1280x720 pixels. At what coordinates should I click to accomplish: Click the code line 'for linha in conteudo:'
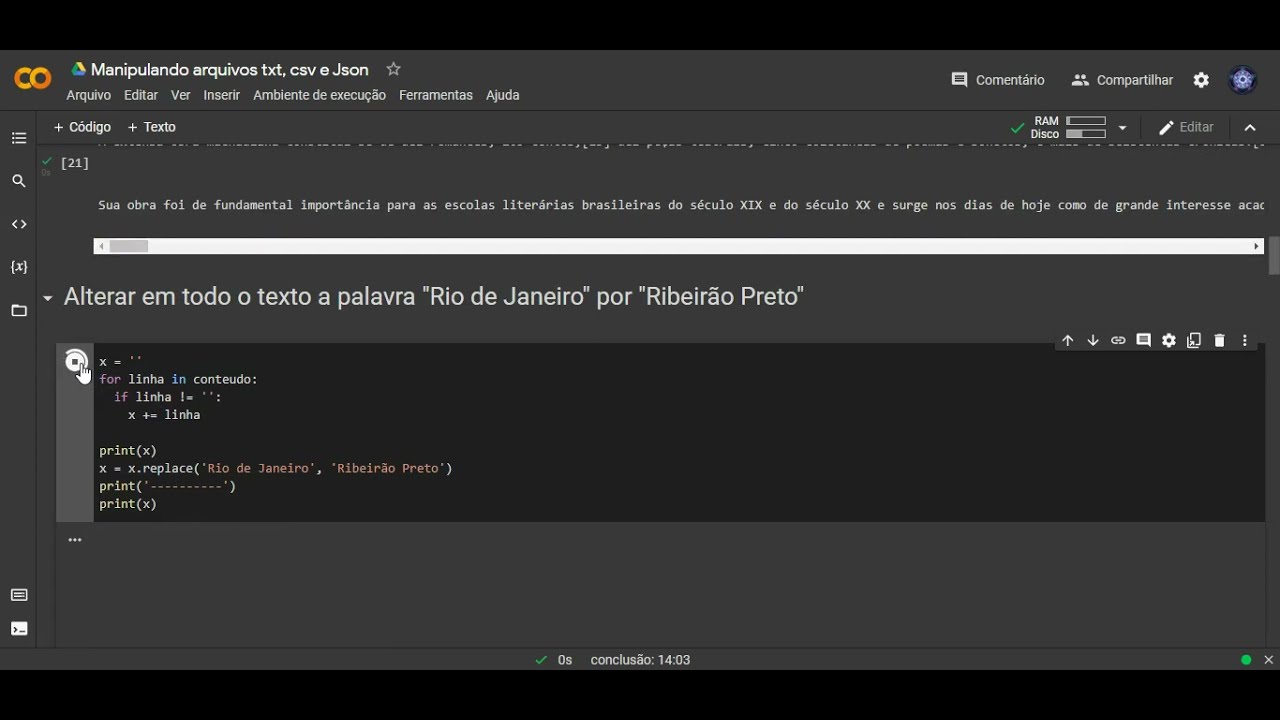click(x=178, y=379)
